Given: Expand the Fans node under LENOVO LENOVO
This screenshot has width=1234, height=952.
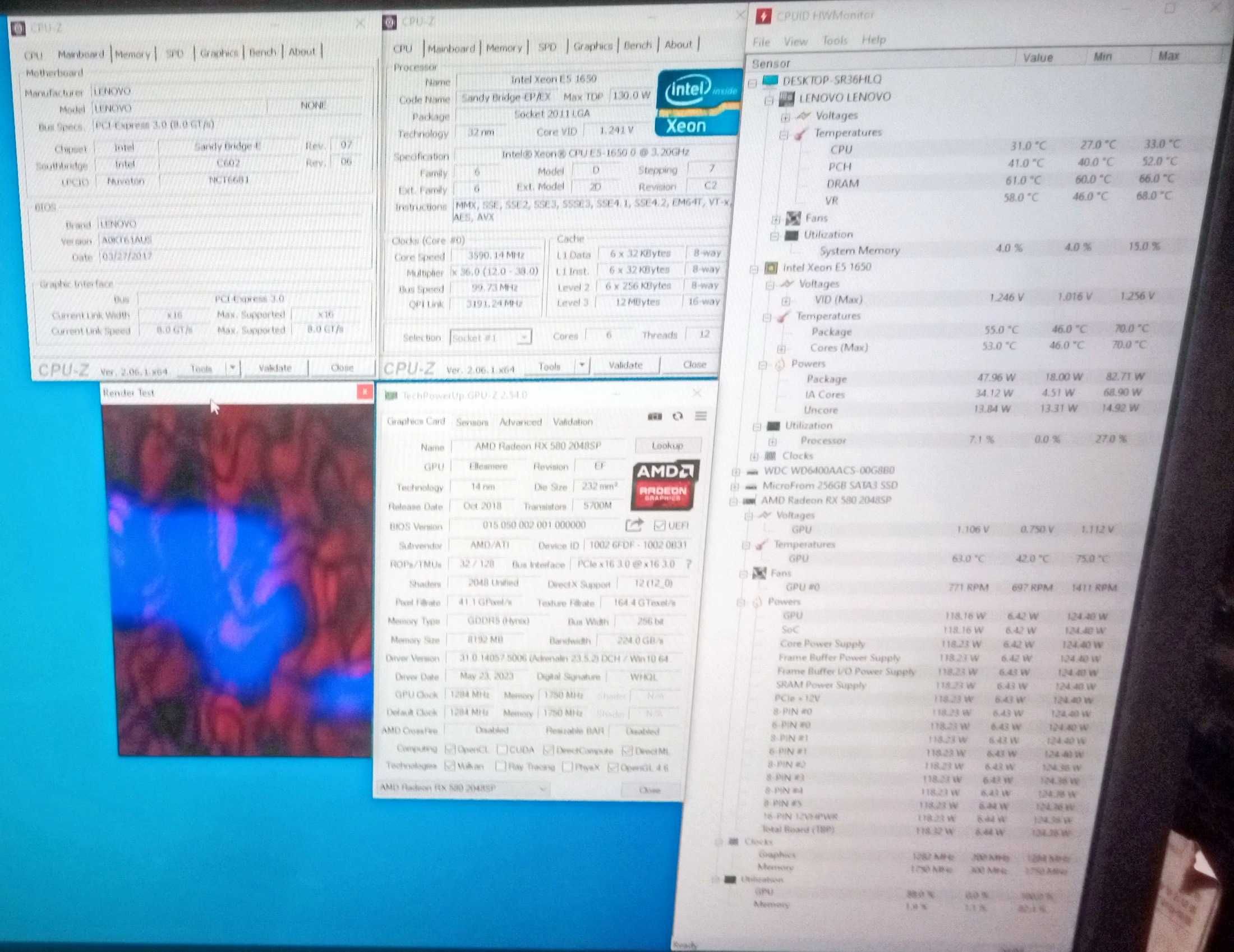Looking at the screenshot, I should [776, 219].
